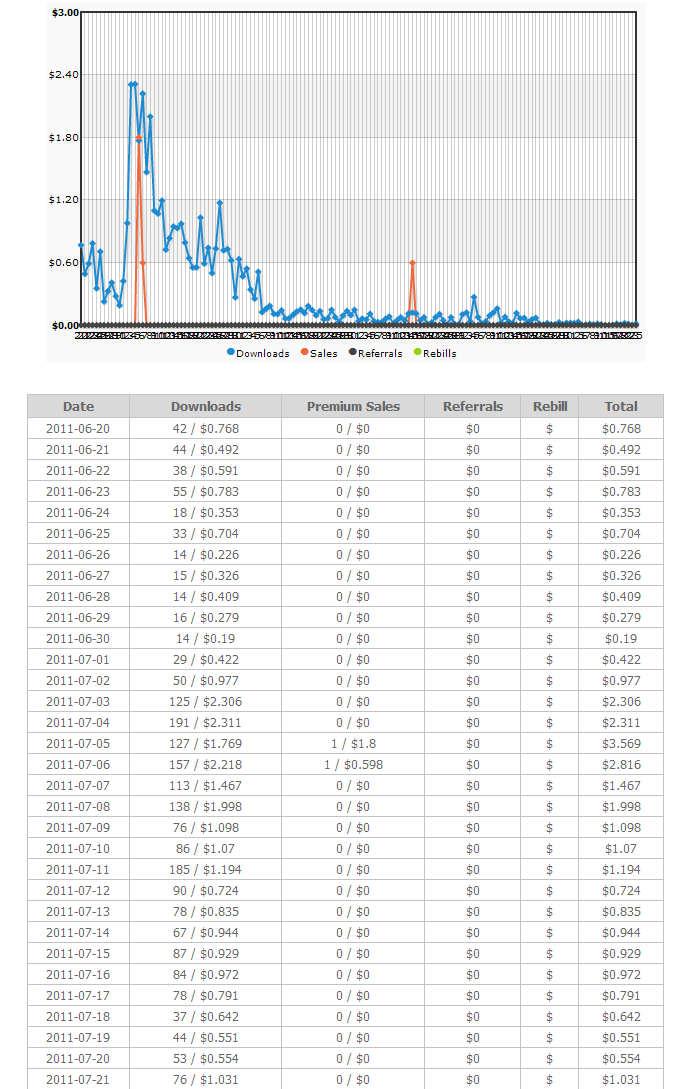Click the downloads cell 29 / $0.422

206,659
